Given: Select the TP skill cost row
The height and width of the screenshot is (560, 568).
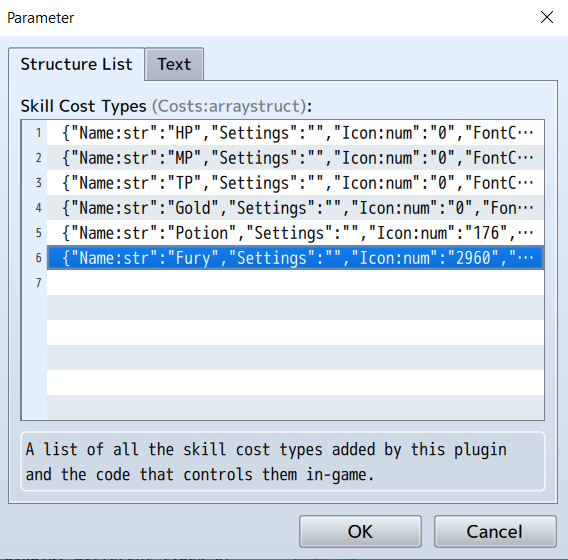Looking at the screenshot, I should [295, 183].
